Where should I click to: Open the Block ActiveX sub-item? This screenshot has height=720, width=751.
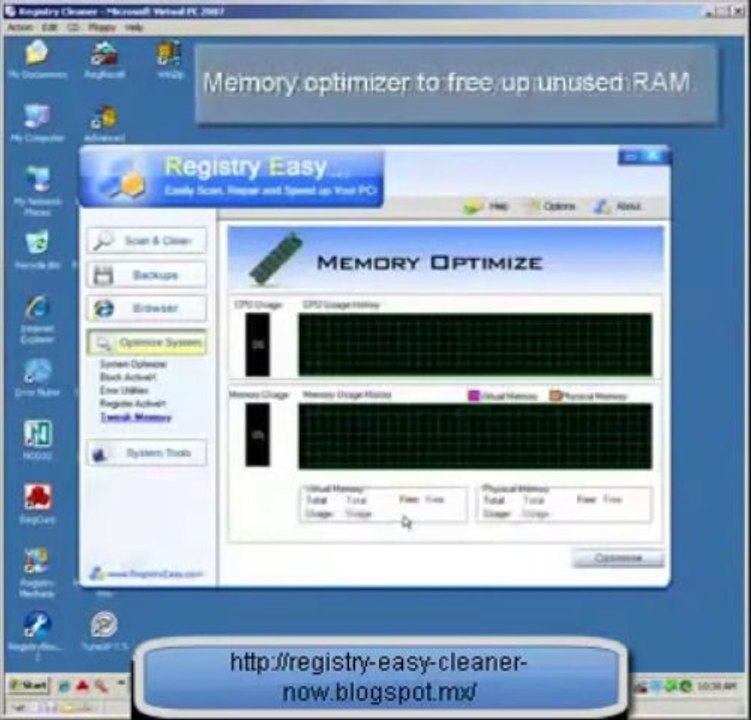point(128,377)
